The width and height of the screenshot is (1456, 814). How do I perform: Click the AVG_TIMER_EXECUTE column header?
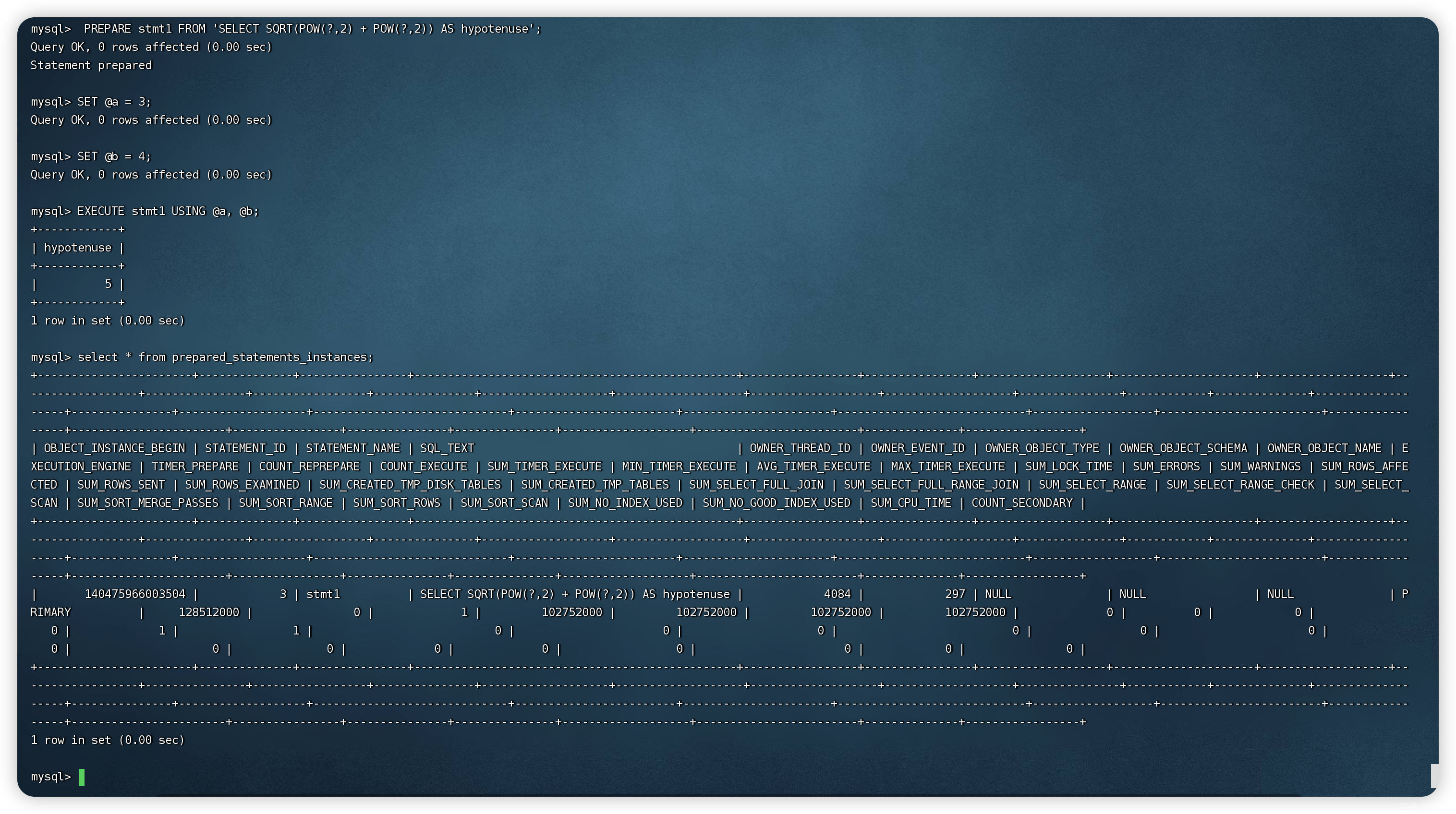tap(813, 467)
